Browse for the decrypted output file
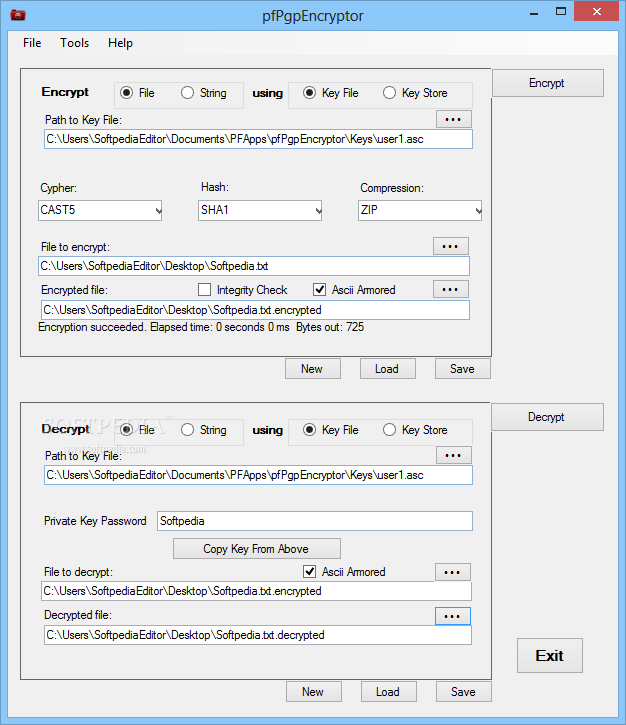This screenshot has width=626, height=725. [x=452, y=615]
